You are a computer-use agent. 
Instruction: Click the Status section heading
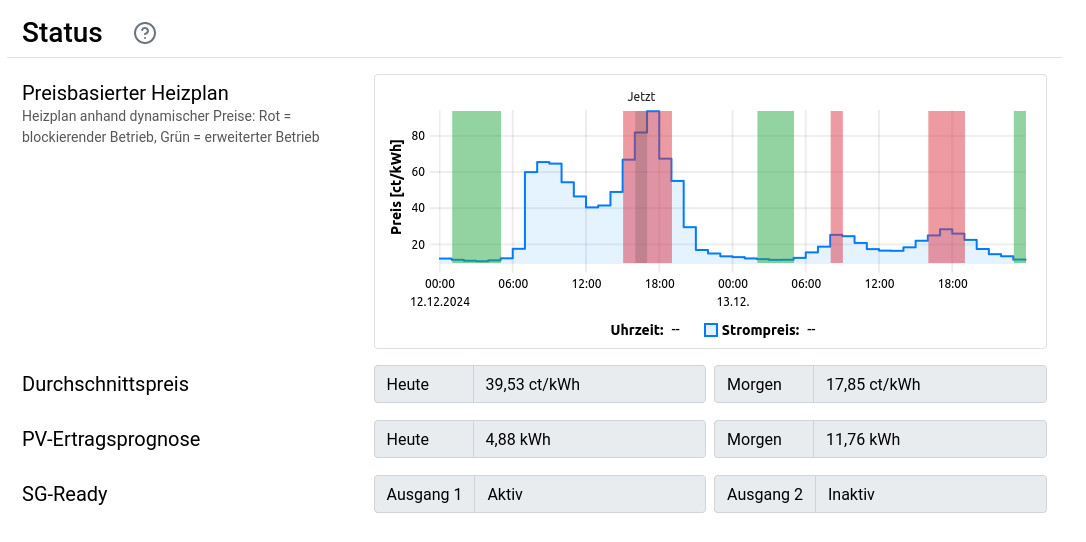(62, 33)
